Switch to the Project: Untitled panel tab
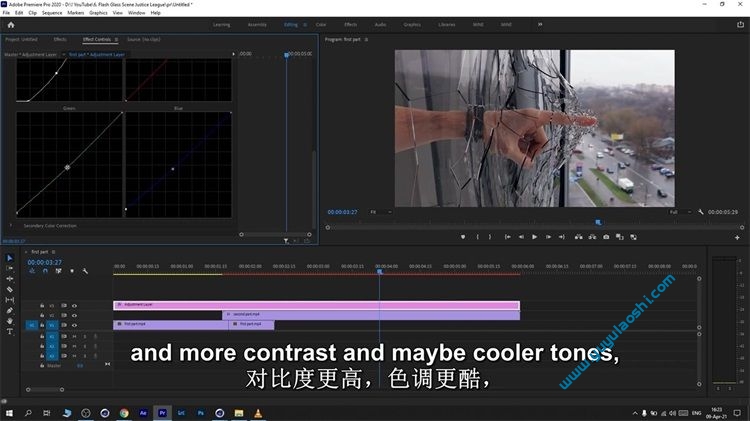The image size is (750, 421). tap(21, 40)
